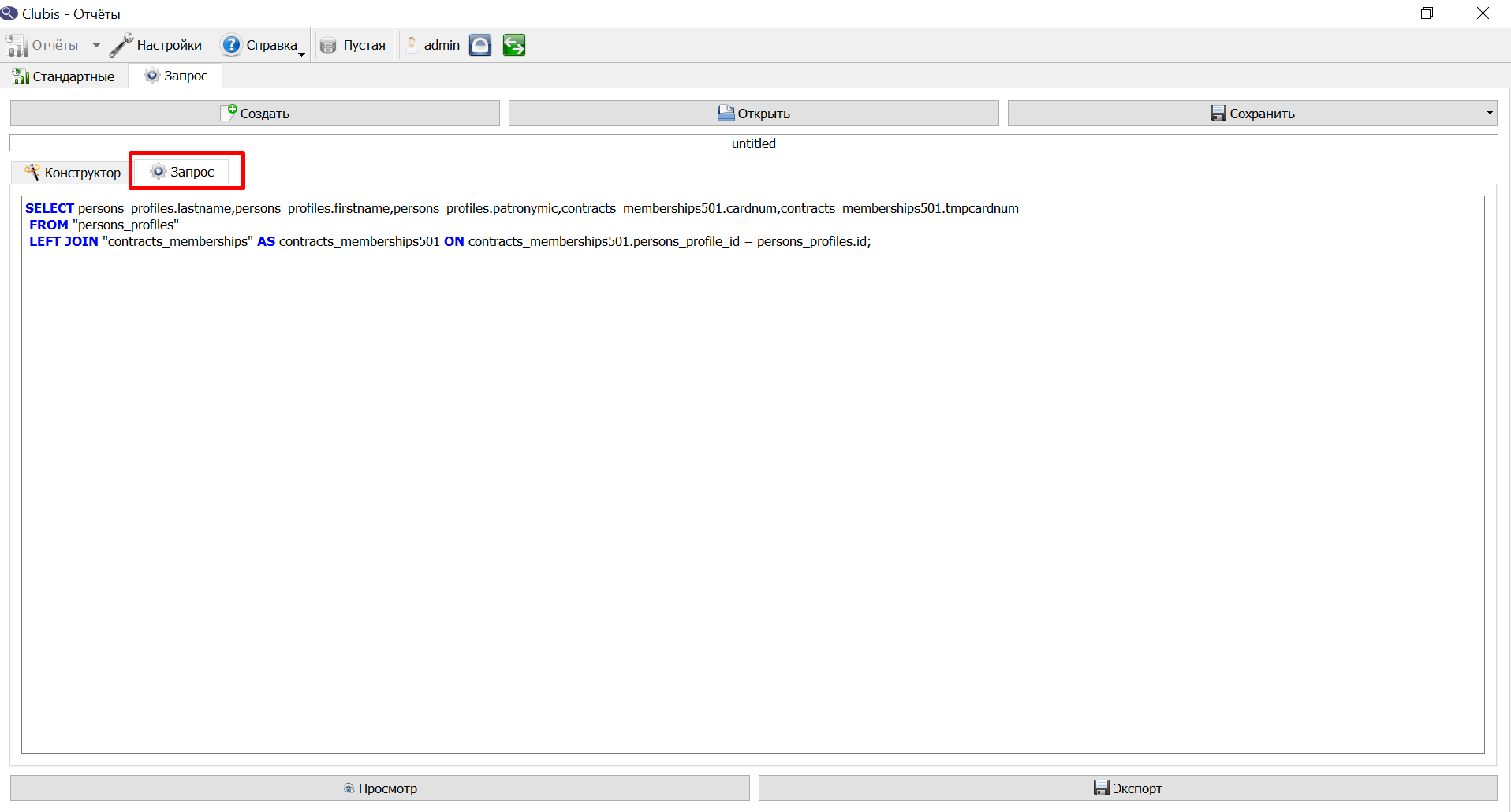Expand the Справка menu arrow

click(x=301, y=54)
